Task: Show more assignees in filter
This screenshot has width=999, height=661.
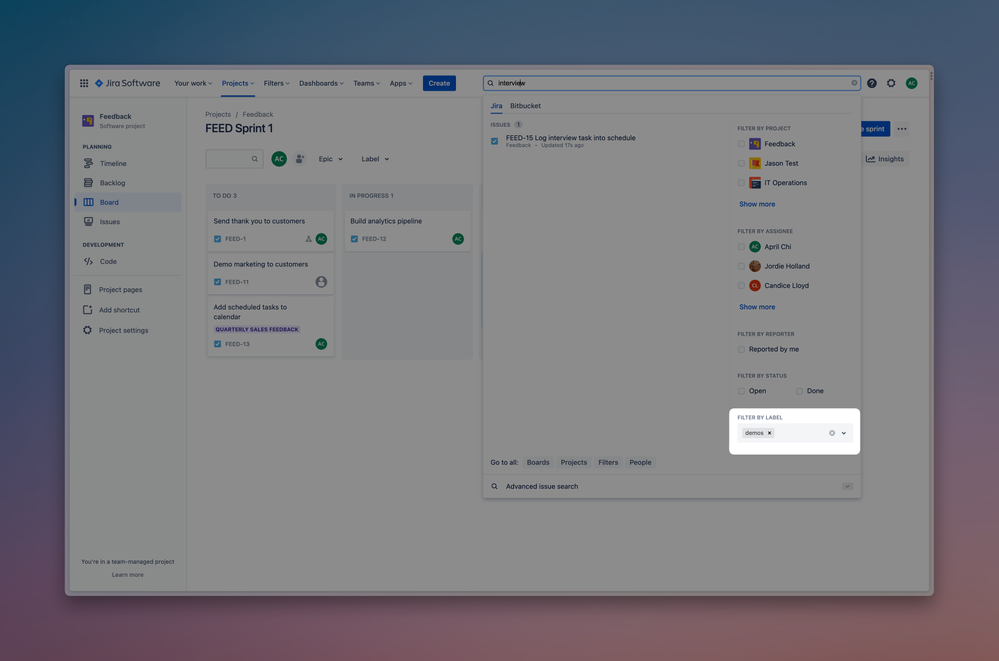Action: click(x=757, y=307)
